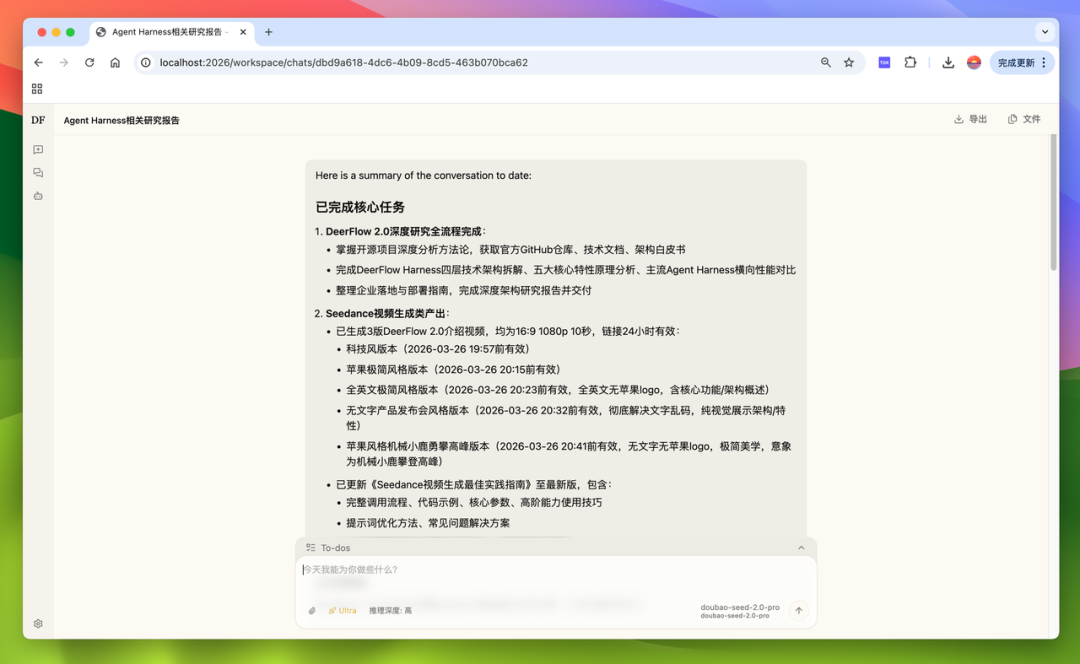Open the extensions puzzle icon
The height and width of the screenshot is (664, 1080).
(x=910, y=63)
